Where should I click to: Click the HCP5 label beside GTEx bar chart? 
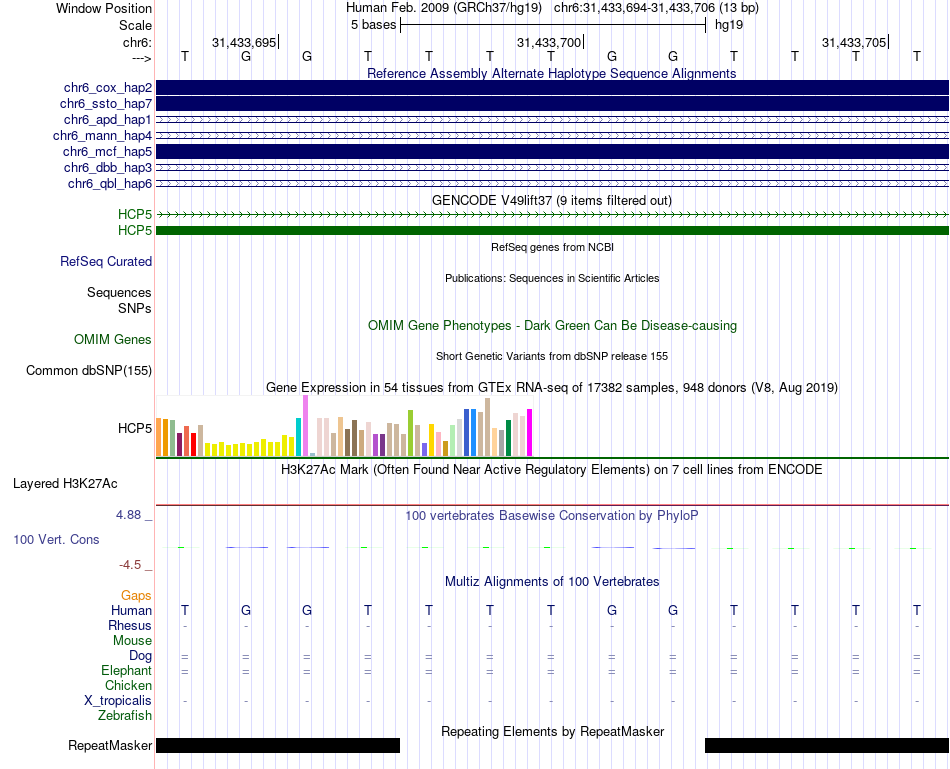click(x=135, y=428)
